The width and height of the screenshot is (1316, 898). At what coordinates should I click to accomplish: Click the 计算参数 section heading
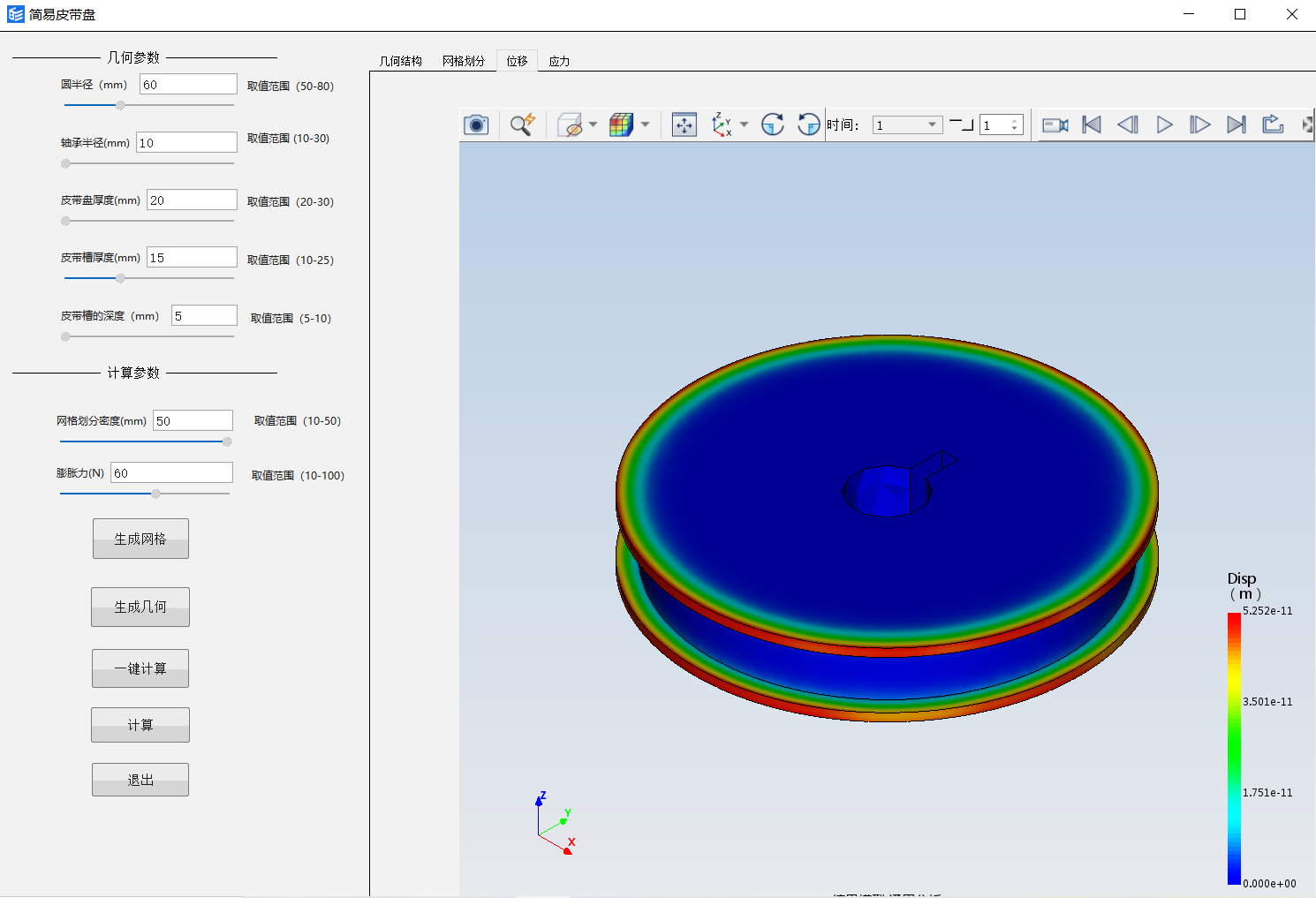point(133,373)
